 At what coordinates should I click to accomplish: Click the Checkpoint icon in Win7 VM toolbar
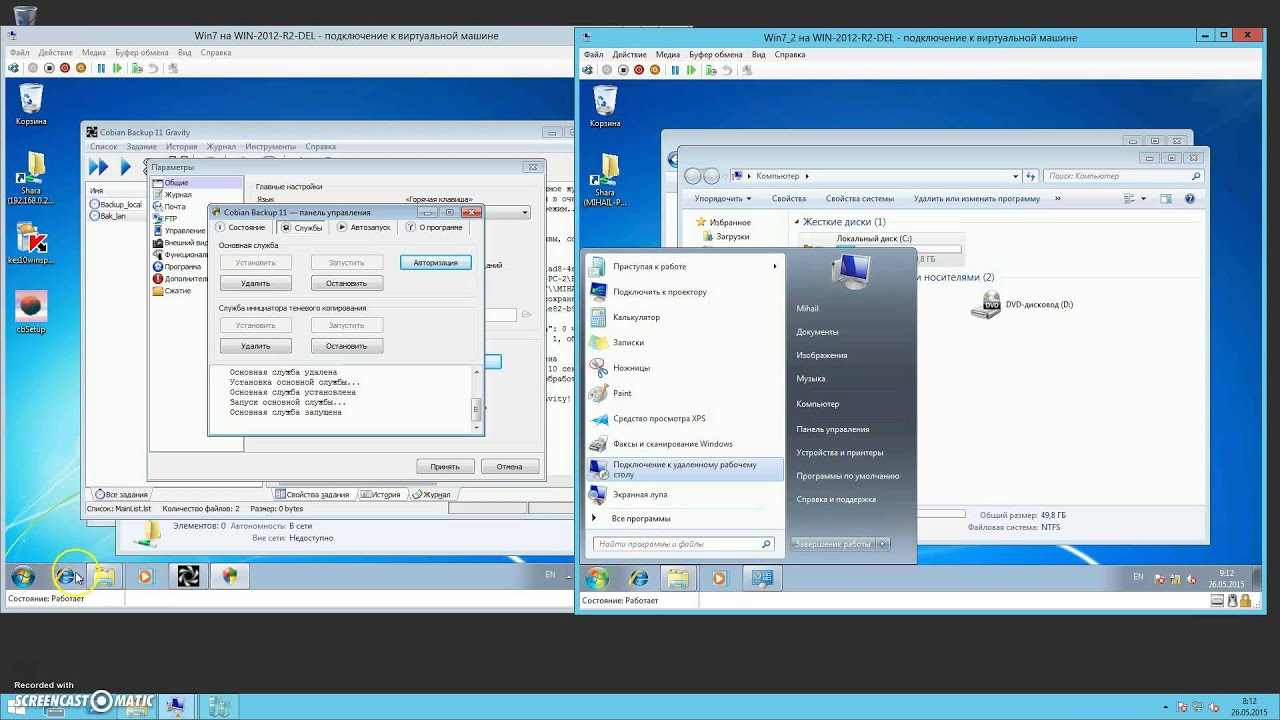(x=137, y=68)
